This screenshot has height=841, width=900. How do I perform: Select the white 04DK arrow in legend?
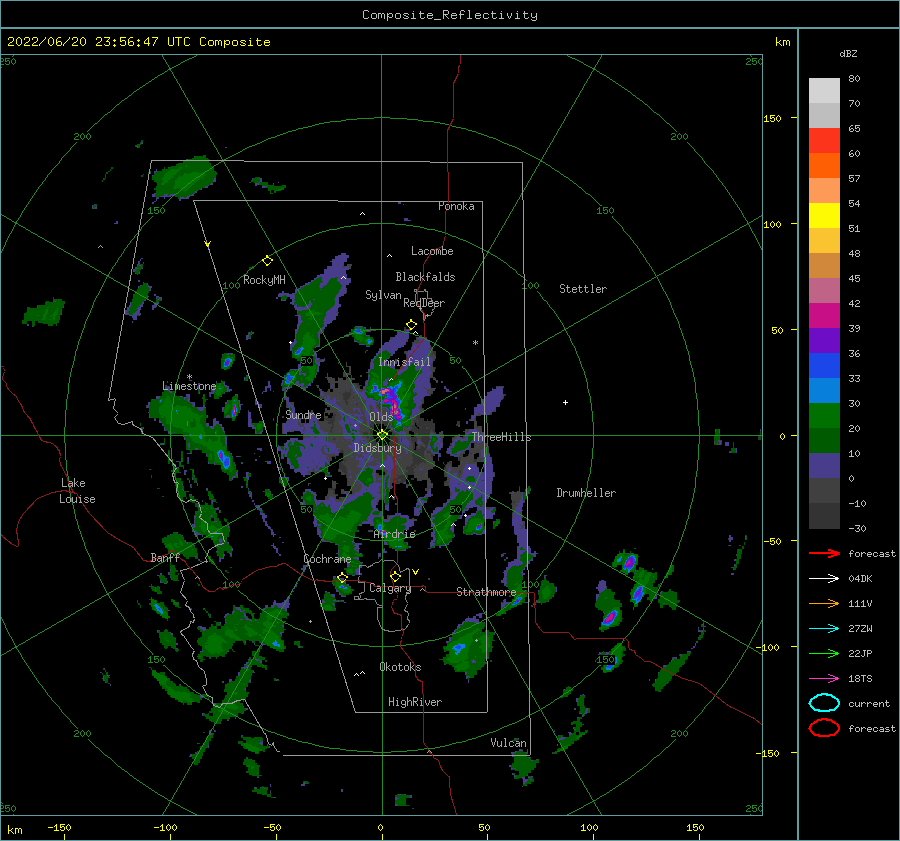click(824, 578)
